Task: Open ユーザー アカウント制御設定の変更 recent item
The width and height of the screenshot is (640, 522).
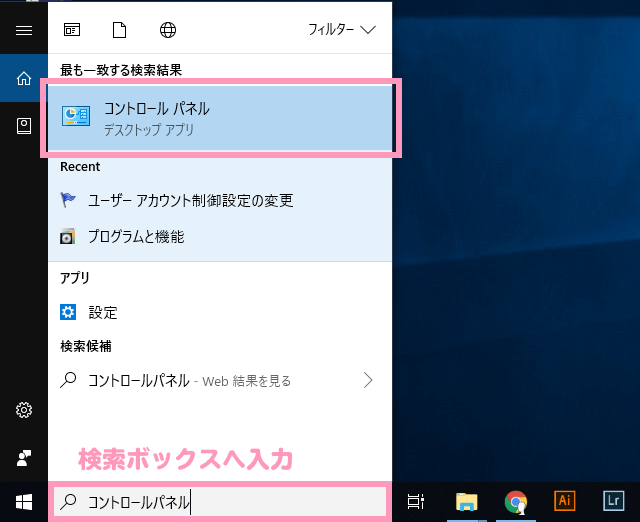Action: (x=220, y=200)
